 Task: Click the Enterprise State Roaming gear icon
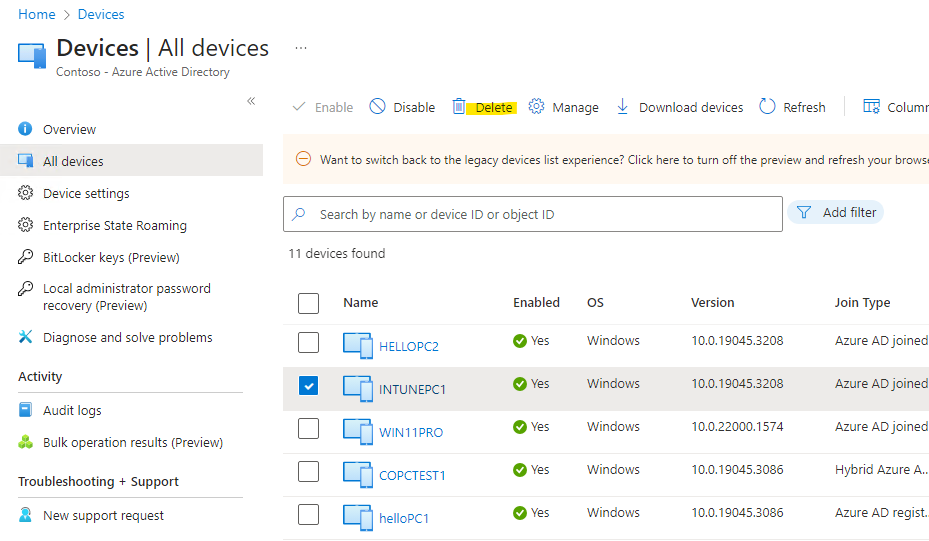[x=25, y=225]
